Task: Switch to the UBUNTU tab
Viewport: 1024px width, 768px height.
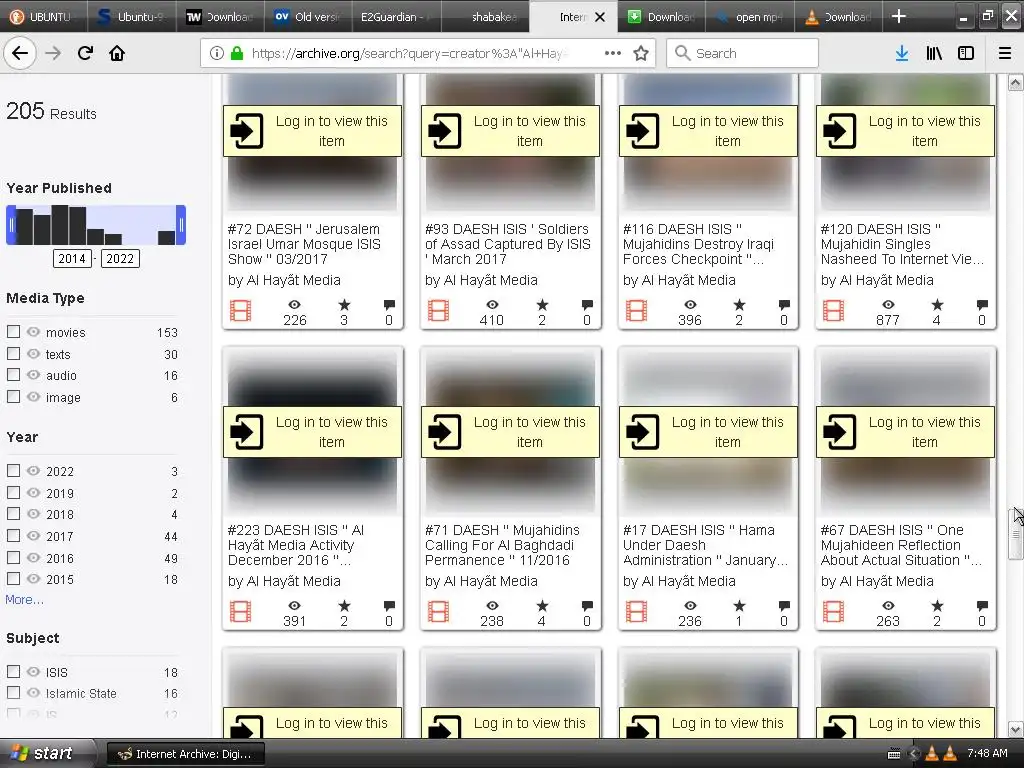Action: (44, 16)
